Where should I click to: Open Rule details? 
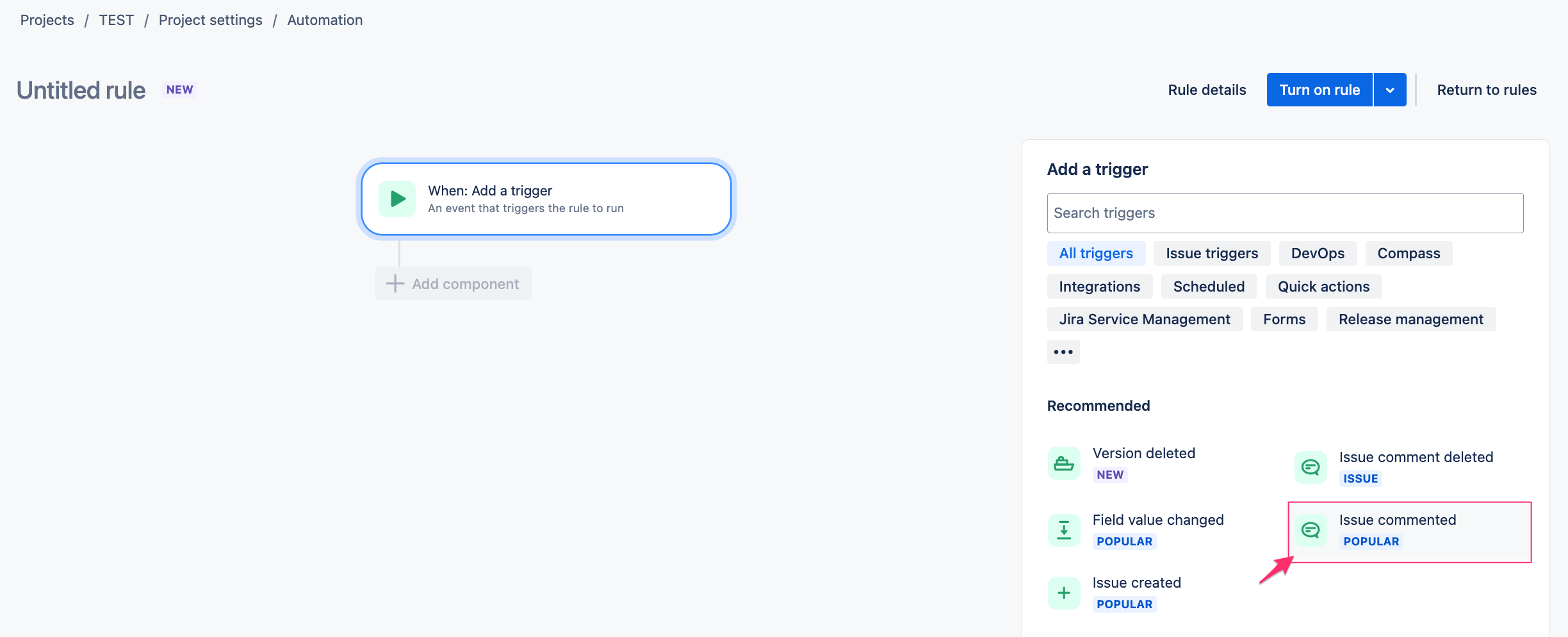tap(1207, 89)
